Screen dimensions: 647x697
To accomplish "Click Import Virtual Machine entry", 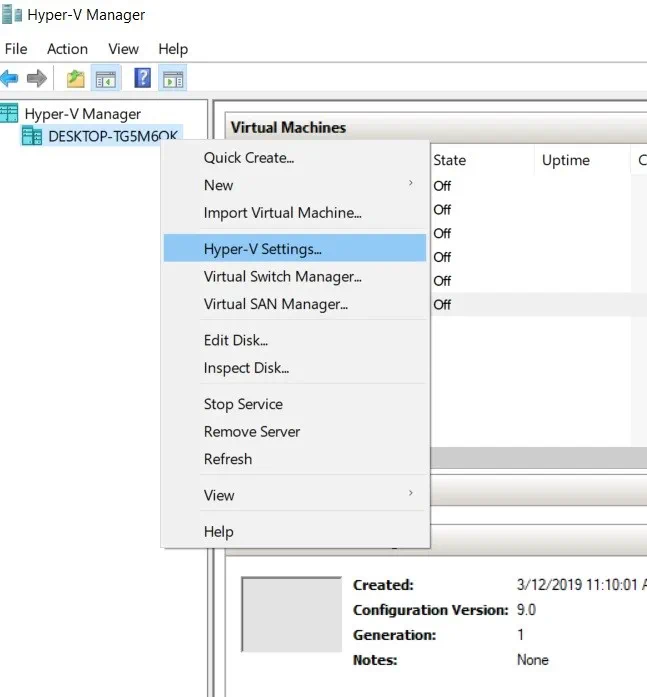I will [282, 212].
